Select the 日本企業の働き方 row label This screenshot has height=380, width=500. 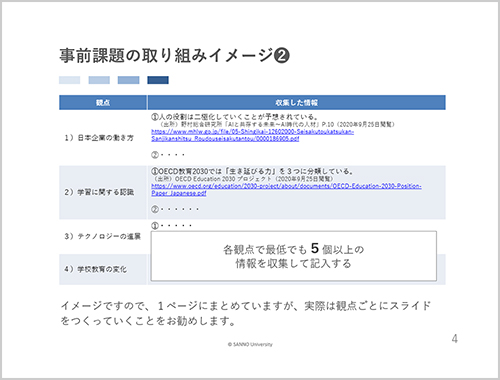(x=99, y=138)
